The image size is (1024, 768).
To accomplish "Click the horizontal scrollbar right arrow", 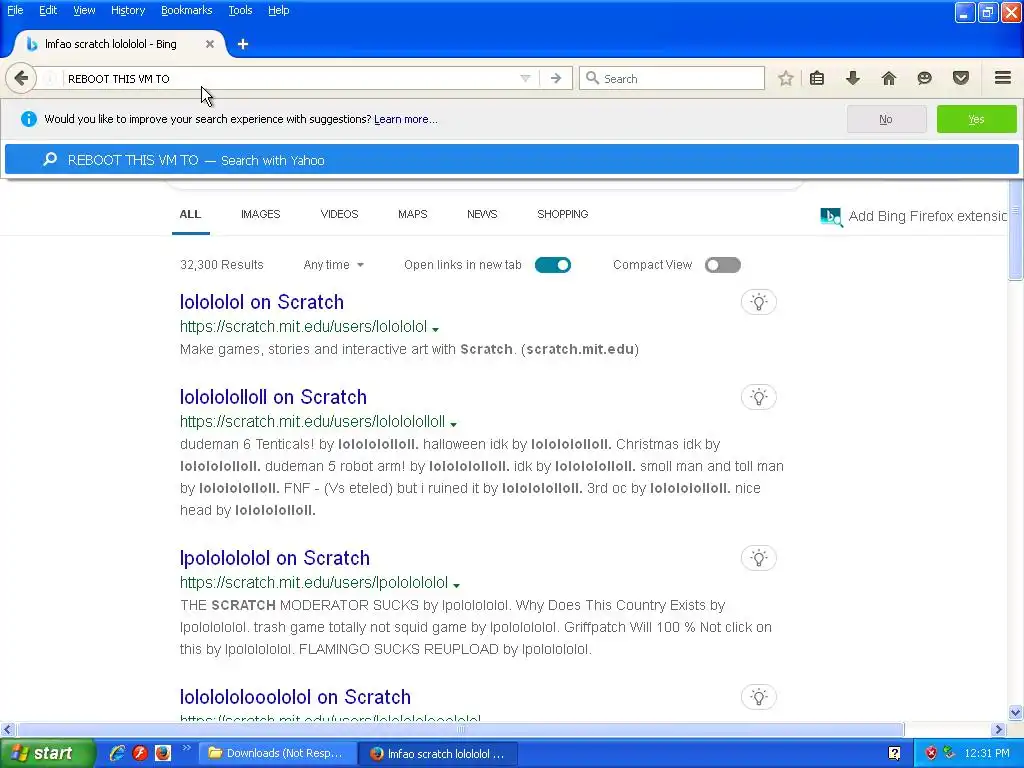I will [998, 729].
